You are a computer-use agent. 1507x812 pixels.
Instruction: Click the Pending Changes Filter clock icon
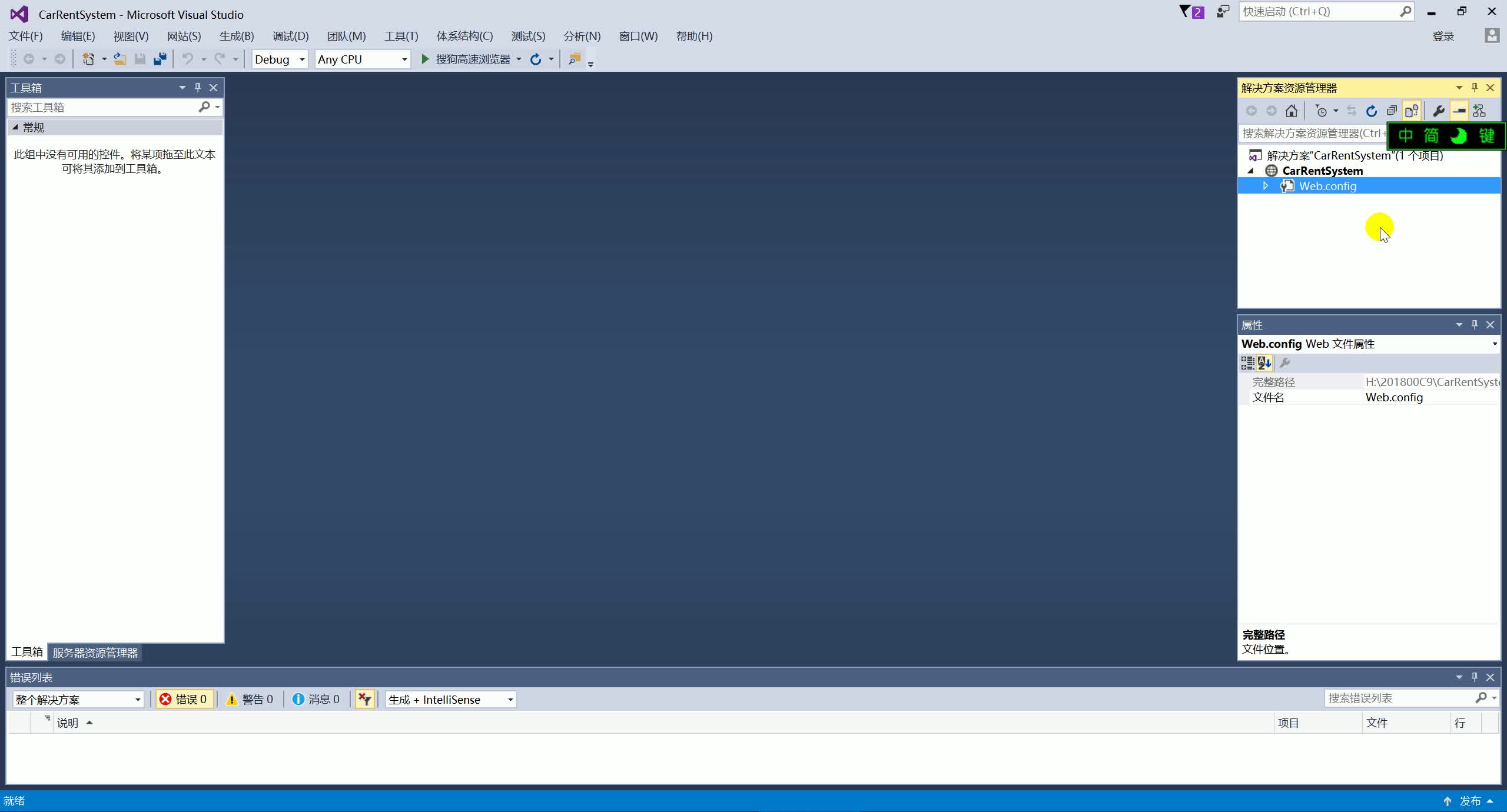tap(1321, 111)
